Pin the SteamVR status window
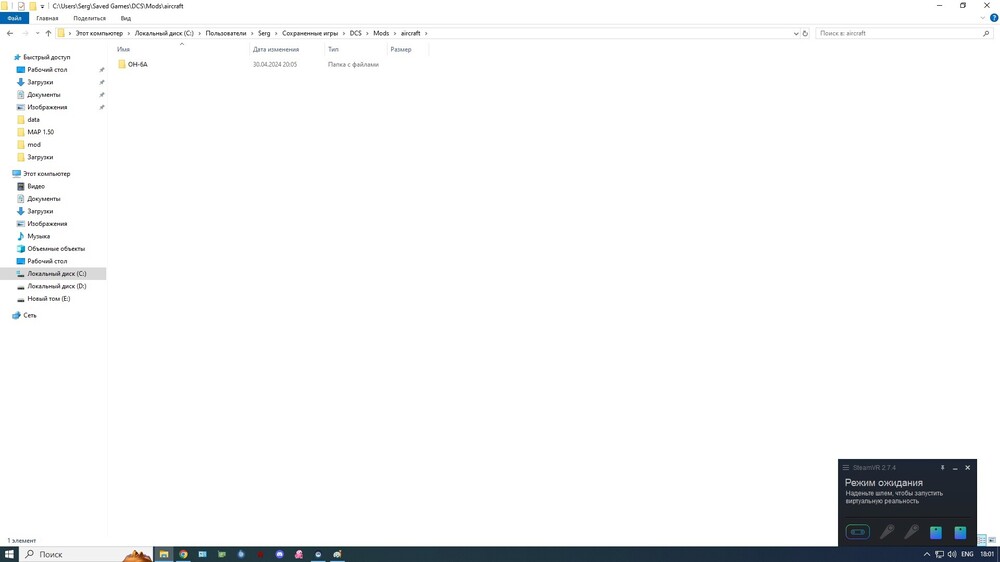The image size is (1000, 562). pos(942,468)
